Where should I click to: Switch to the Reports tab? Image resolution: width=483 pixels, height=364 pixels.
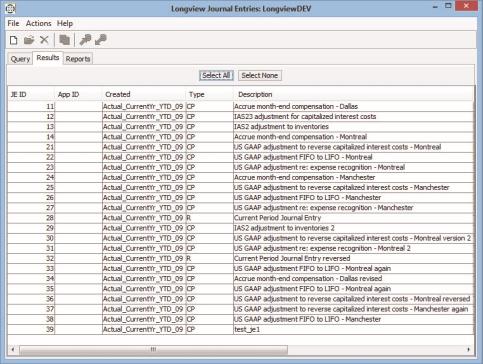pyautogui.click(x=78, y=59)
